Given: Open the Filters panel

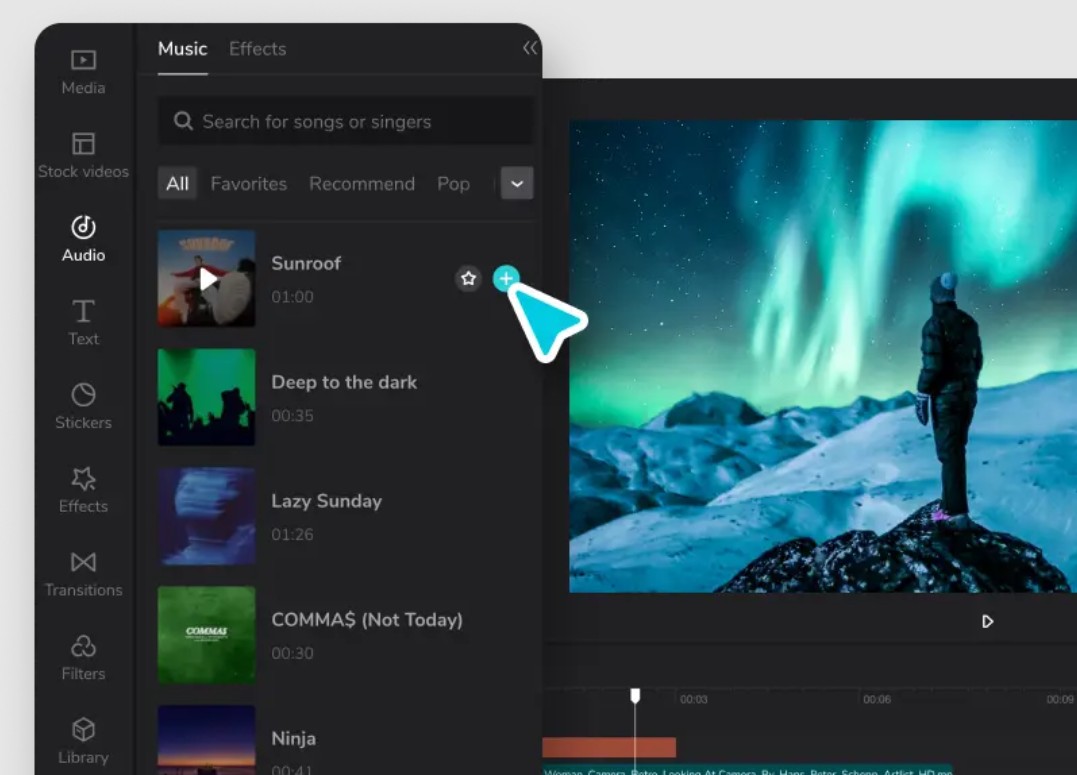Looking at the screenshot, I should click(83, 657).
